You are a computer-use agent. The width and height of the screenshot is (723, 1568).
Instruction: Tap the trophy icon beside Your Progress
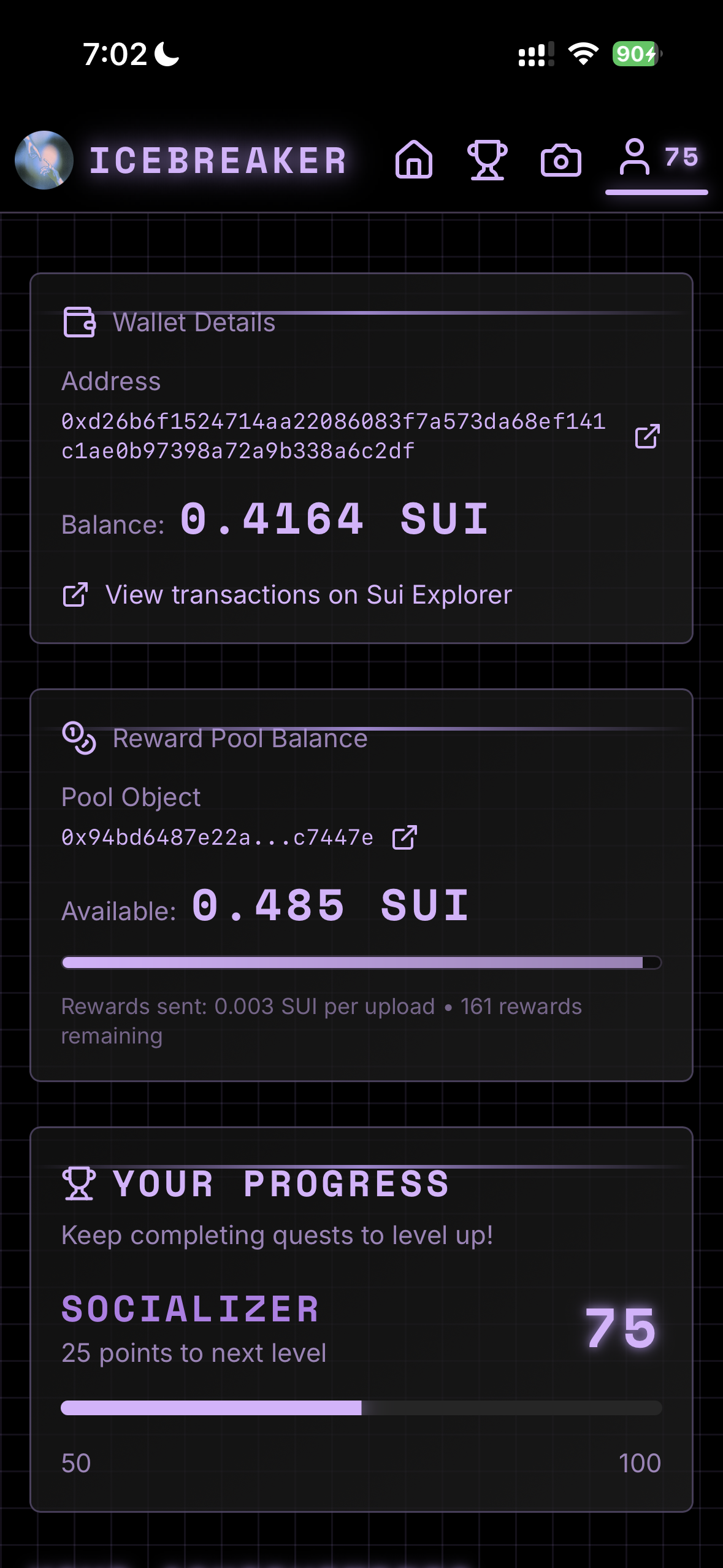79,1183
